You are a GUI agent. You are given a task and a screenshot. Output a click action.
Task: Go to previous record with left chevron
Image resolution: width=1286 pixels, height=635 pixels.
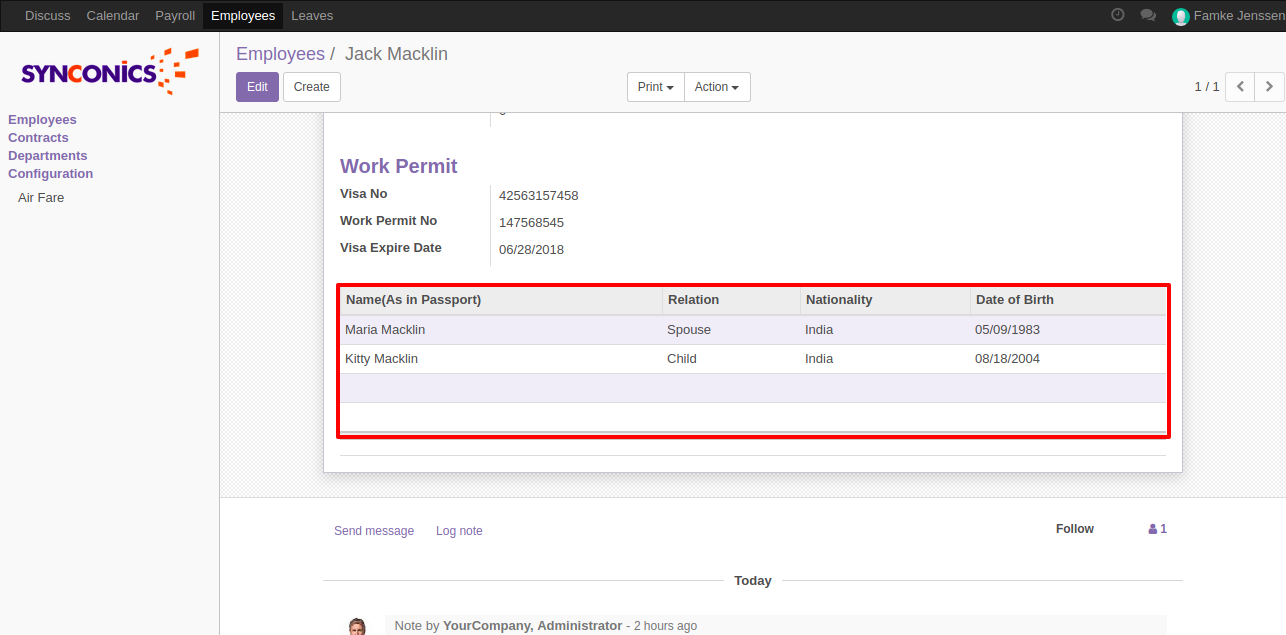pyautogui.click(x=1240, y=87)
